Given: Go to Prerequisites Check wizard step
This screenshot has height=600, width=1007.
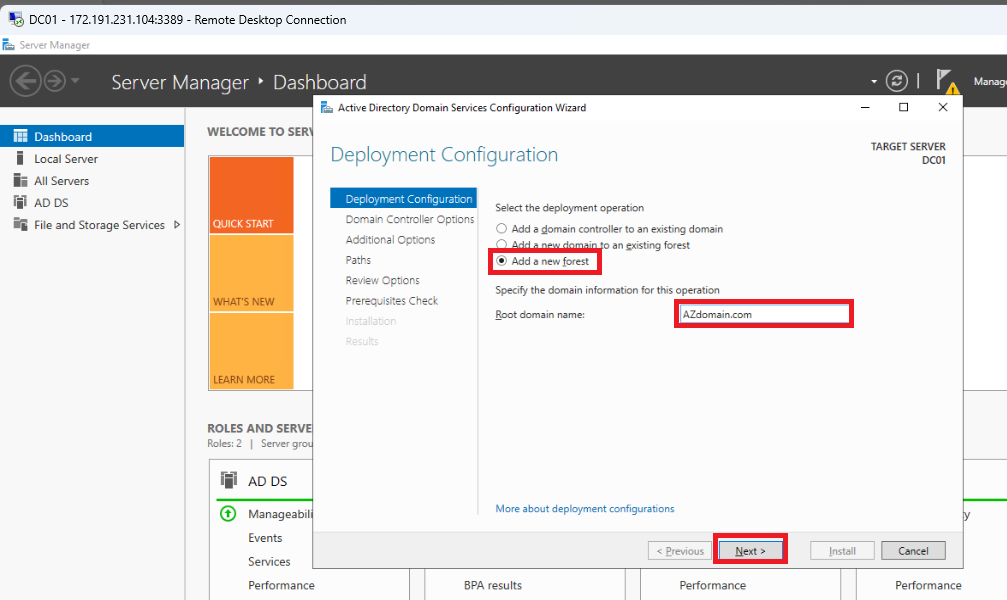Looking at the screenshot, I should coord(391,301).
